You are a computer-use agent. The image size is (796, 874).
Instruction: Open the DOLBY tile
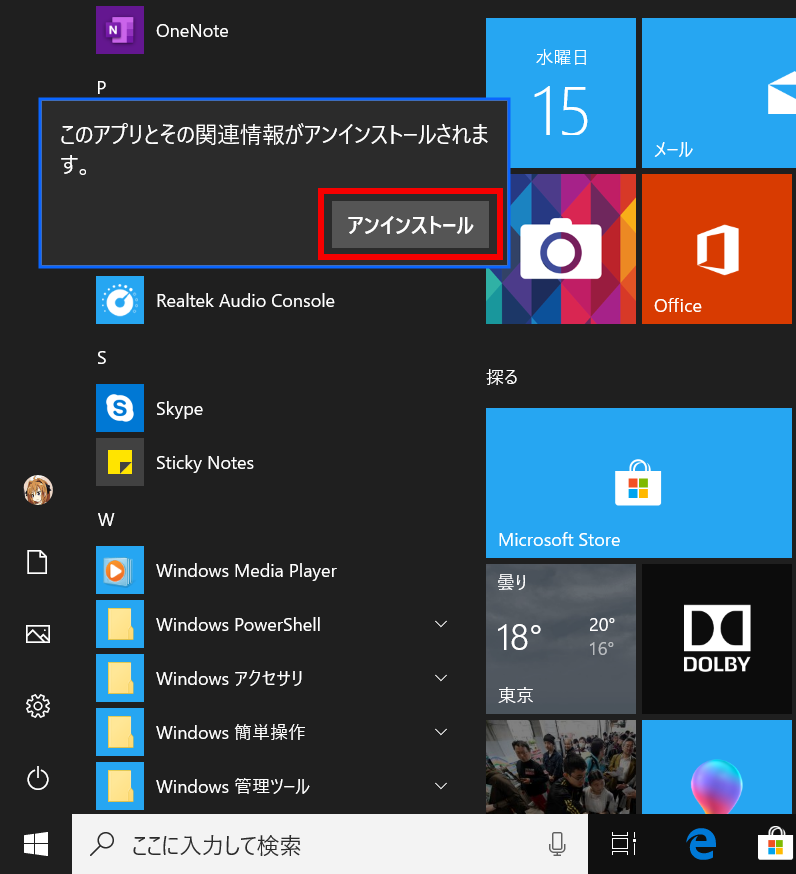pyautogui.click(x=717, y=639)
